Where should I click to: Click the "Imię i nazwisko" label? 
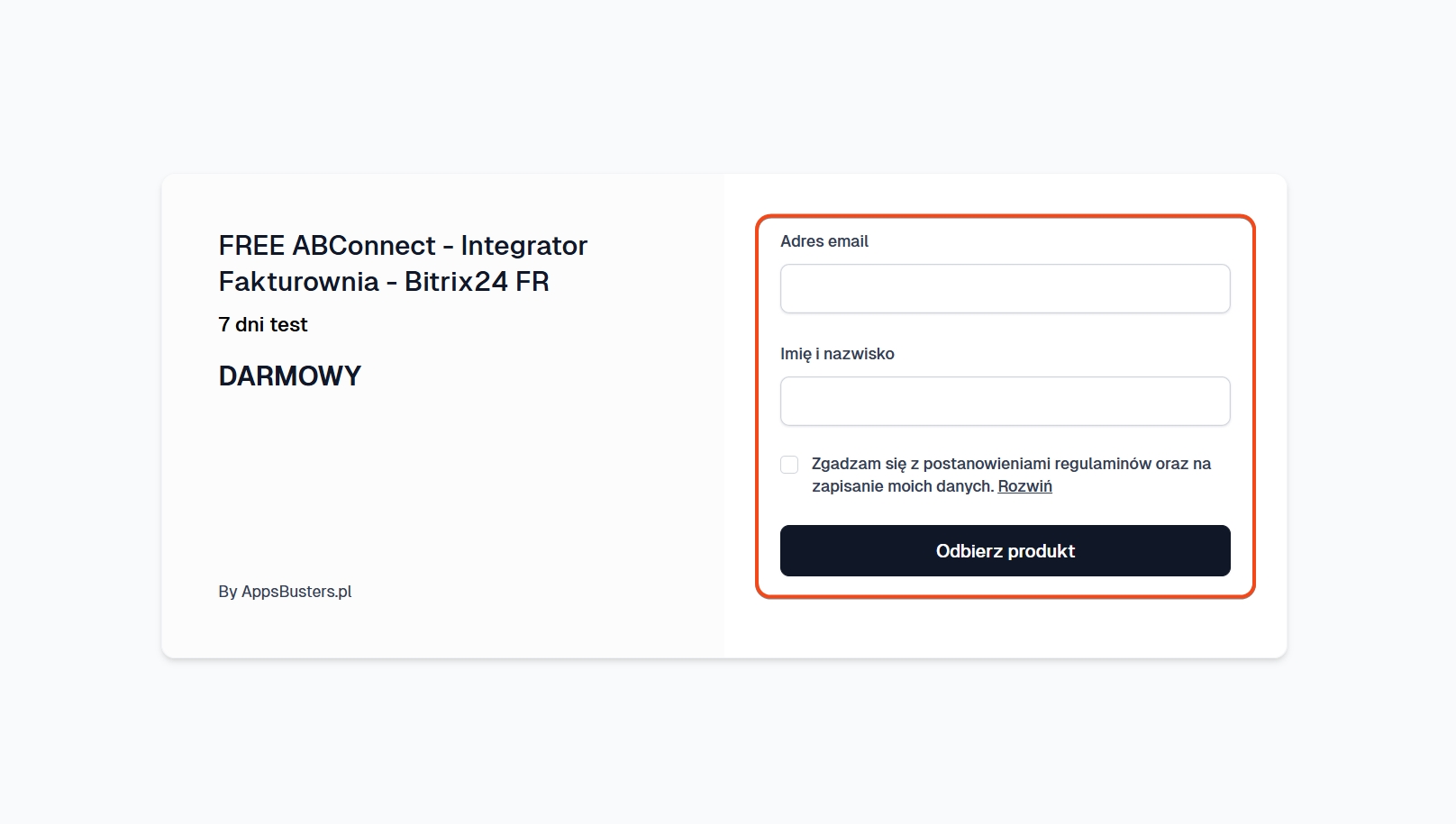[837, 354]
